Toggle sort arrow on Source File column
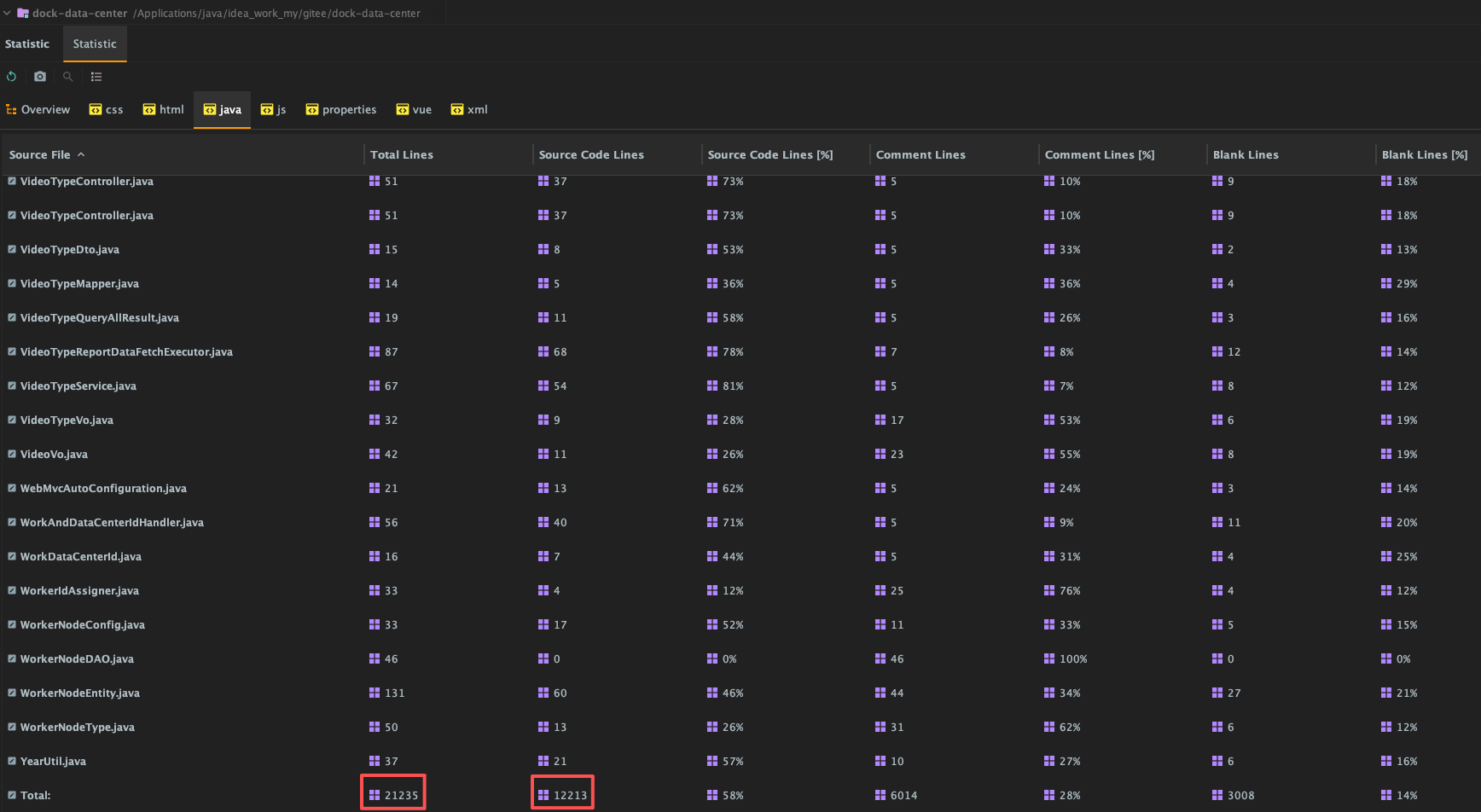1481x812 pixels. pyautogui.click(x=81, y=155)
